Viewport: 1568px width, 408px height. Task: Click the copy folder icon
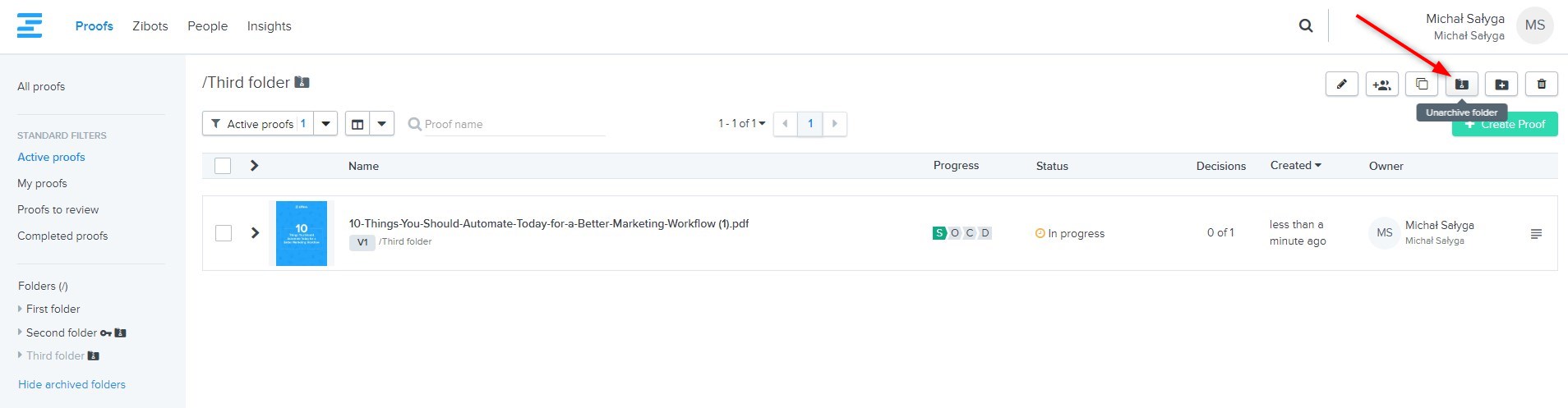click(x=1422, y=85)
